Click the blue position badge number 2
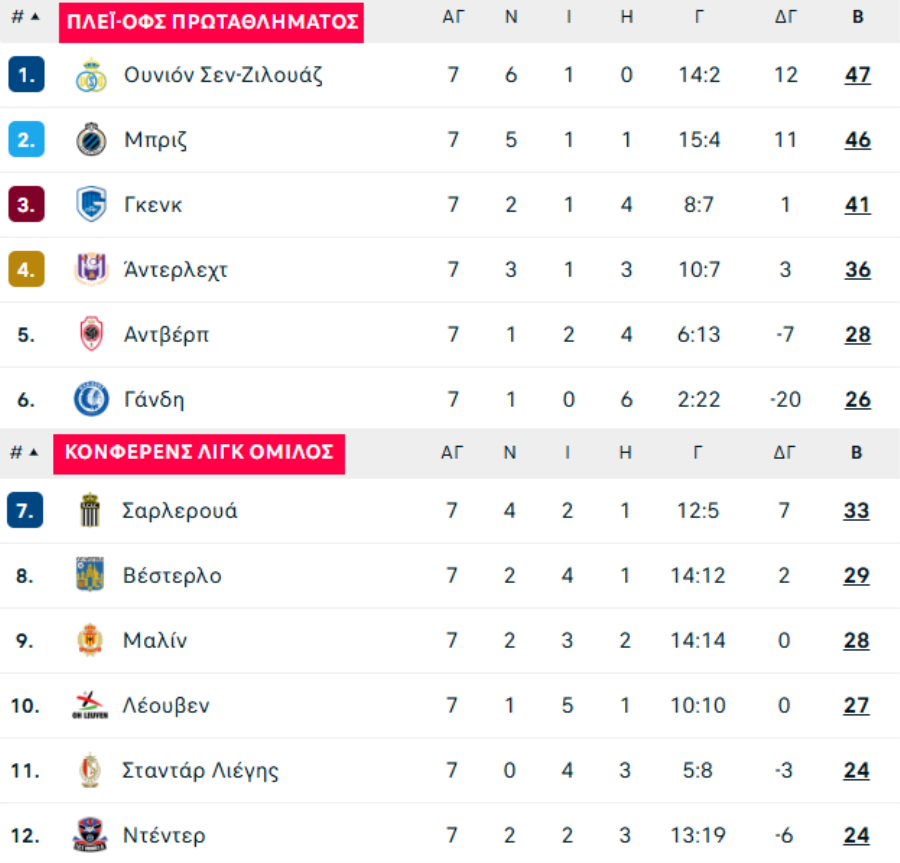900x863 pixels. click(x=26, y=139)
